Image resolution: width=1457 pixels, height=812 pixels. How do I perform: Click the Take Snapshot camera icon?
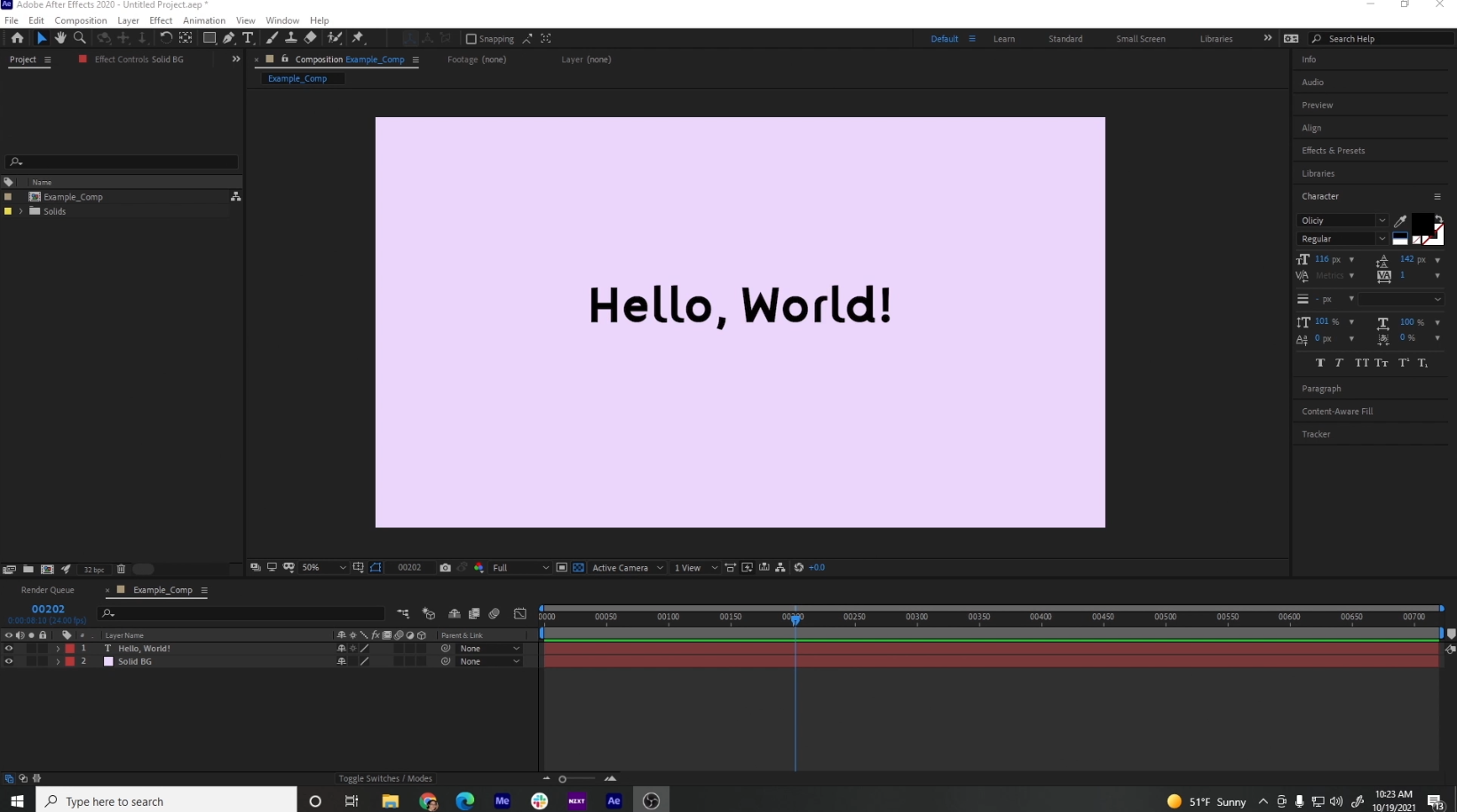tap(446, 568)
